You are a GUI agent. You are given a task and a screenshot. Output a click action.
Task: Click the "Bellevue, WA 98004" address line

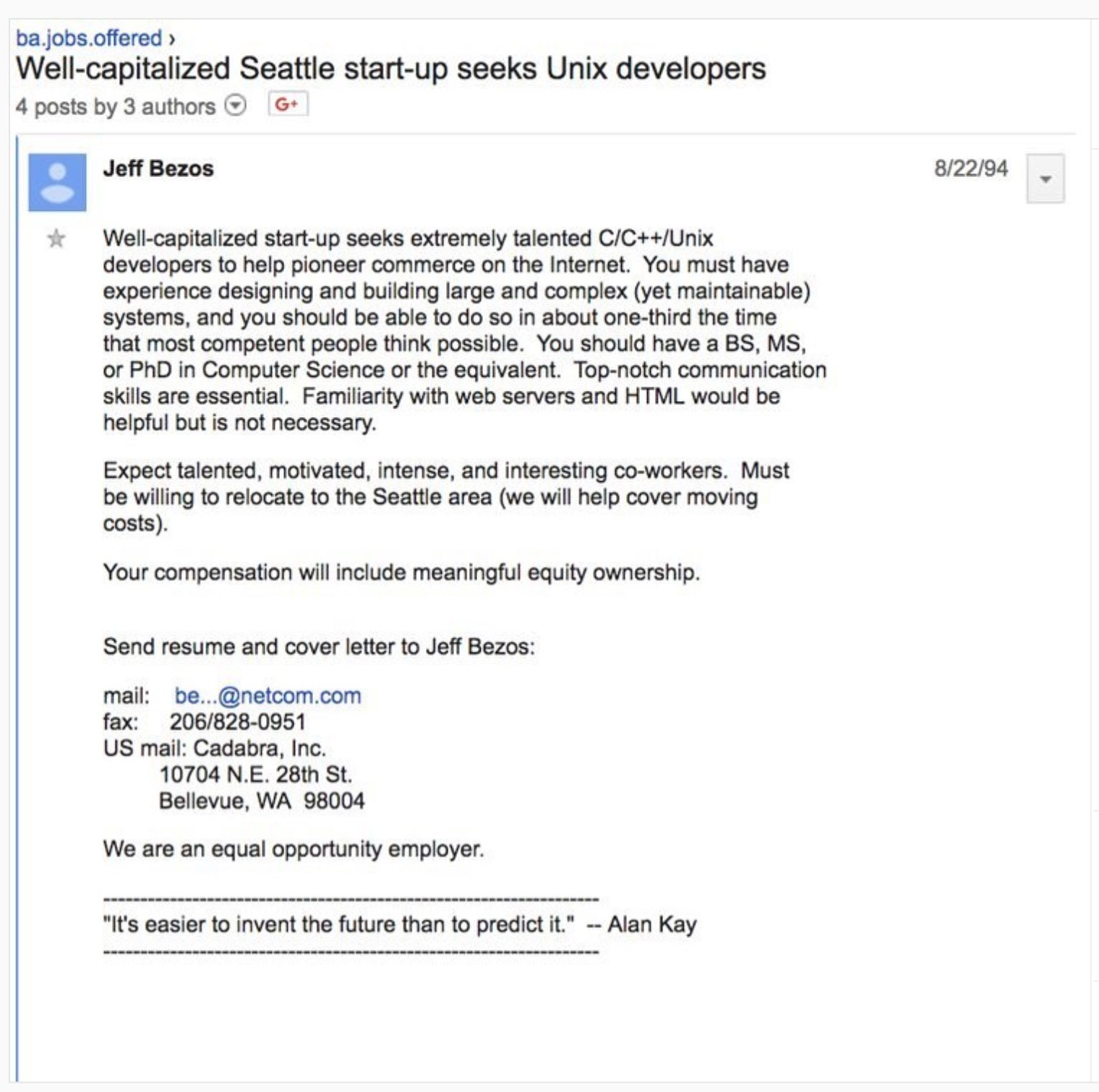tap(262, 801)
